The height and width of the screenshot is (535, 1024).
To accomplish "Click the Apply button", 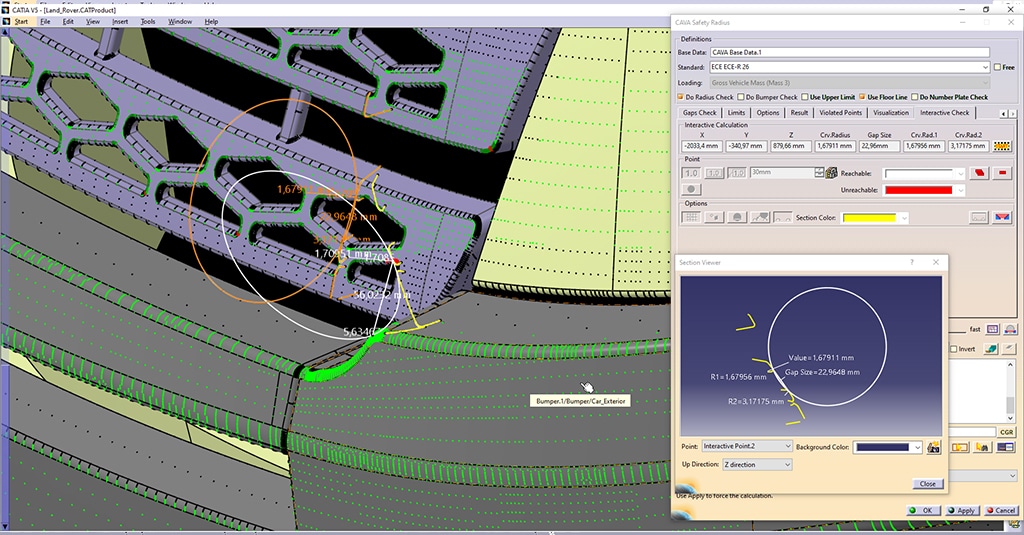I will coord(962,510).
